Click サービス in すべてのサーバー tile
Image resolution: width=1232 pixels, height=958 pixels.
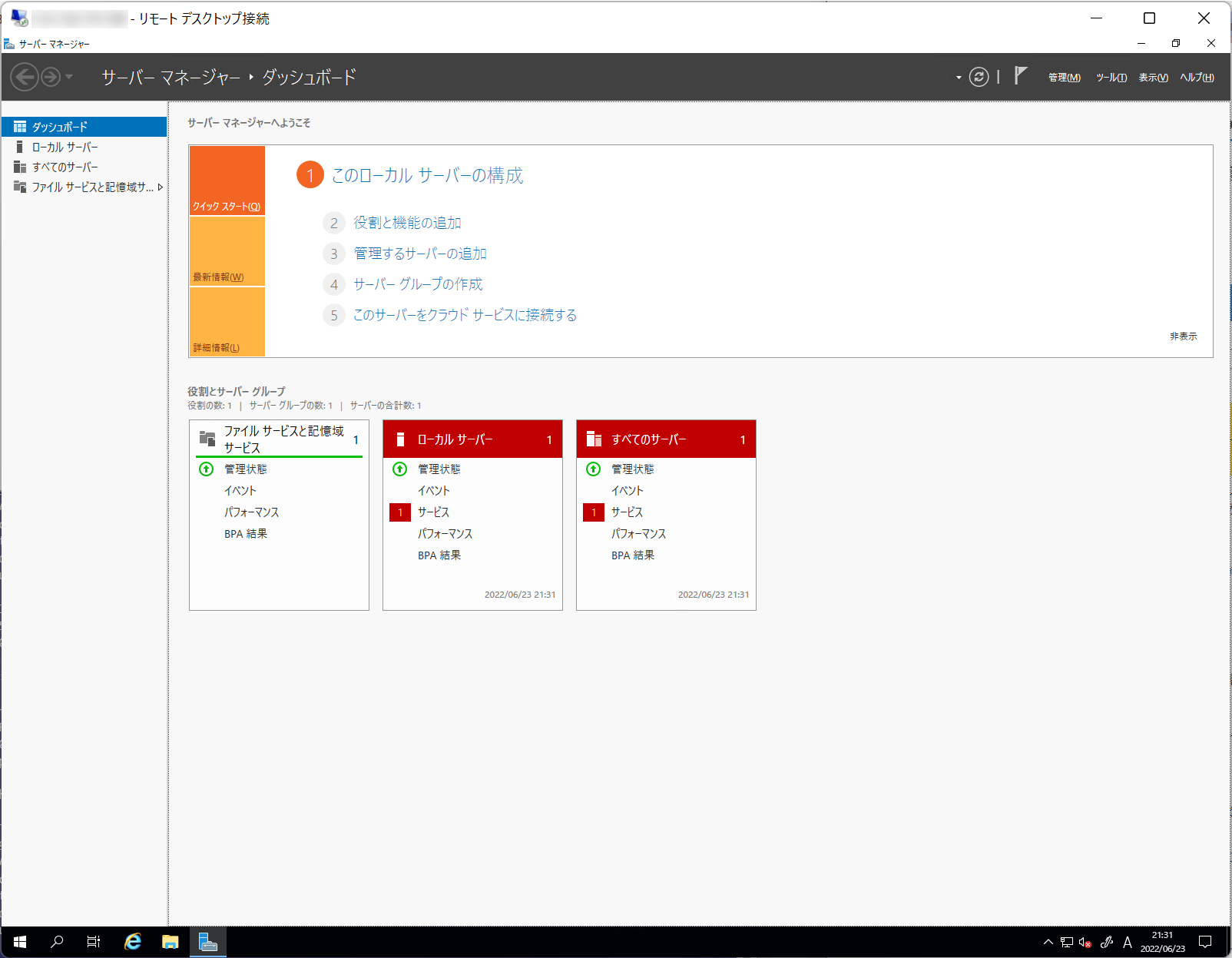pyautogui.click(x=628, y=512)
